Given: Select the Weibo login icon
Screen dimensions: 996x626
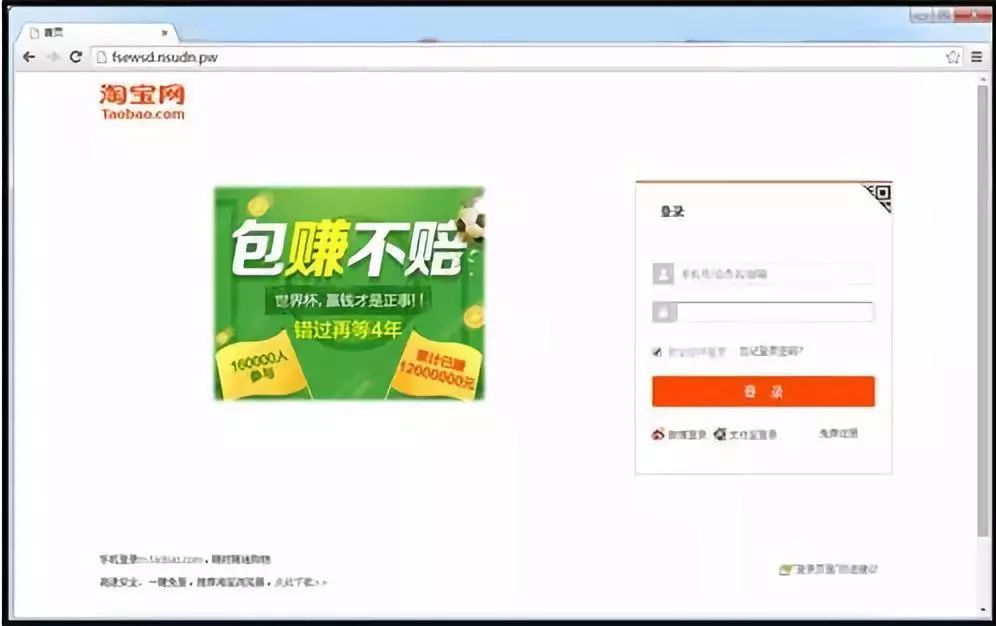Looking at the screenshot, I should pyautogui.click(x=657, y=434).
